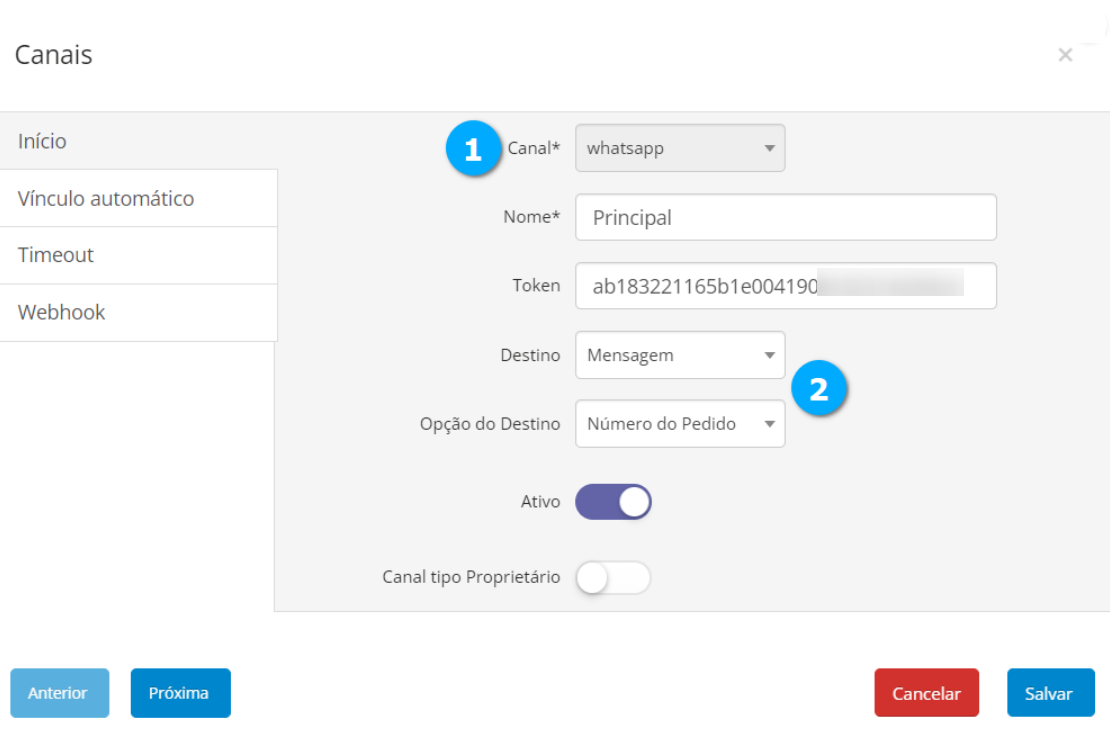Expand the Destino dropdown set to Mensagem
The image size is (1110, 736).
(680, 355)
